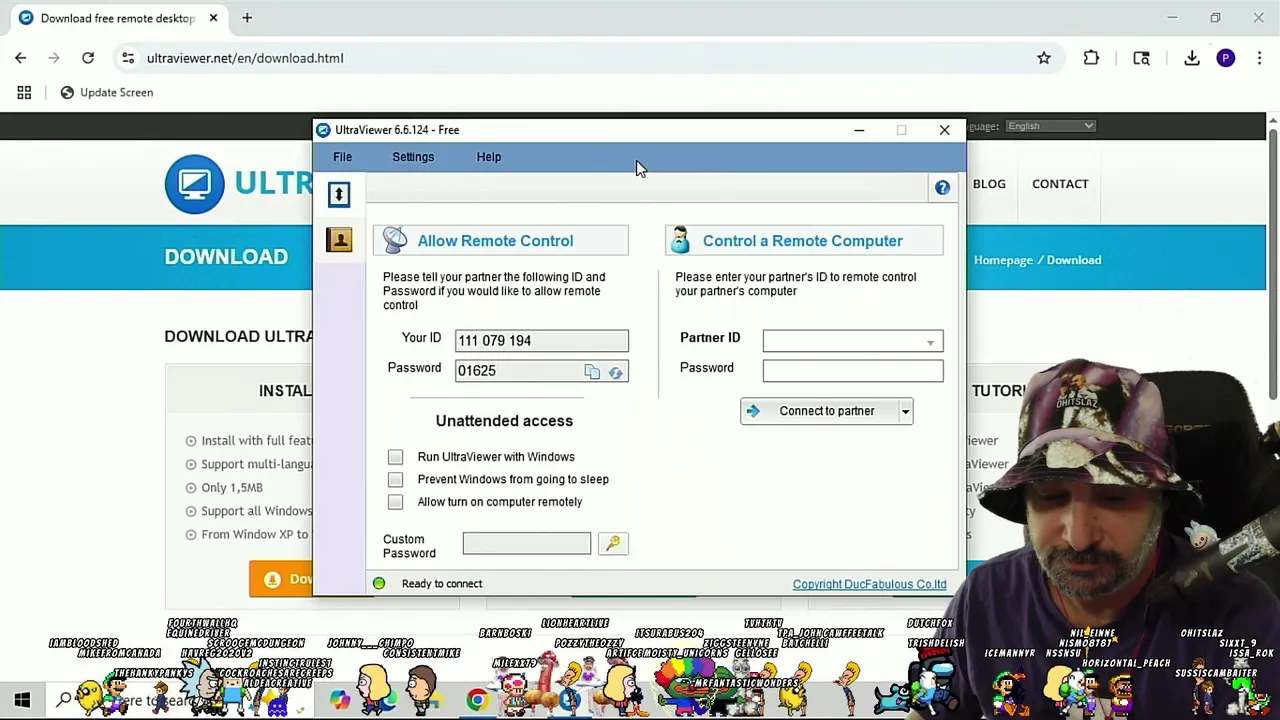Click the blue question mark help icon

coord(942,188)
